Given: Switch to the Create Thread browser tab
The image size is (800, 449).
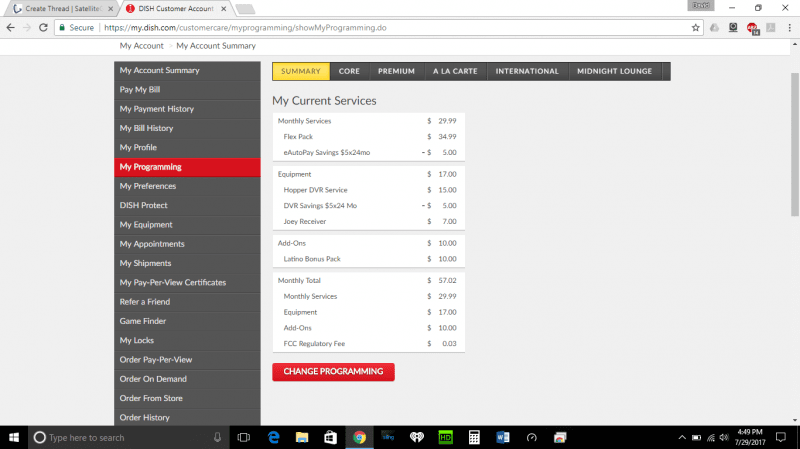Looking at the screenshot, I should tap(60, 7).
